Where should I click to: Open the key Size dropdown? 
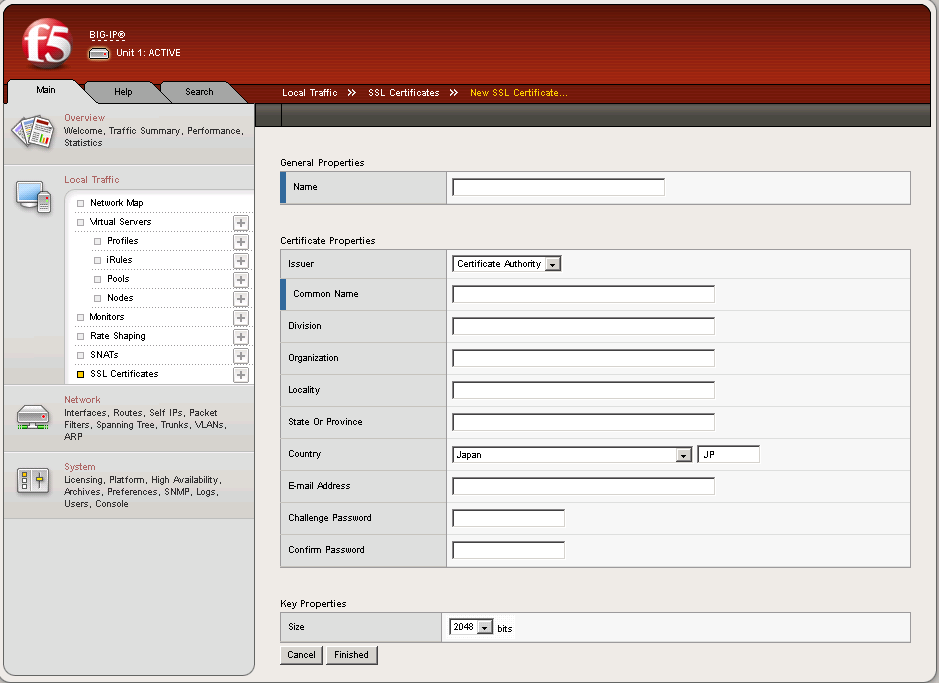[x=472, y=627]
